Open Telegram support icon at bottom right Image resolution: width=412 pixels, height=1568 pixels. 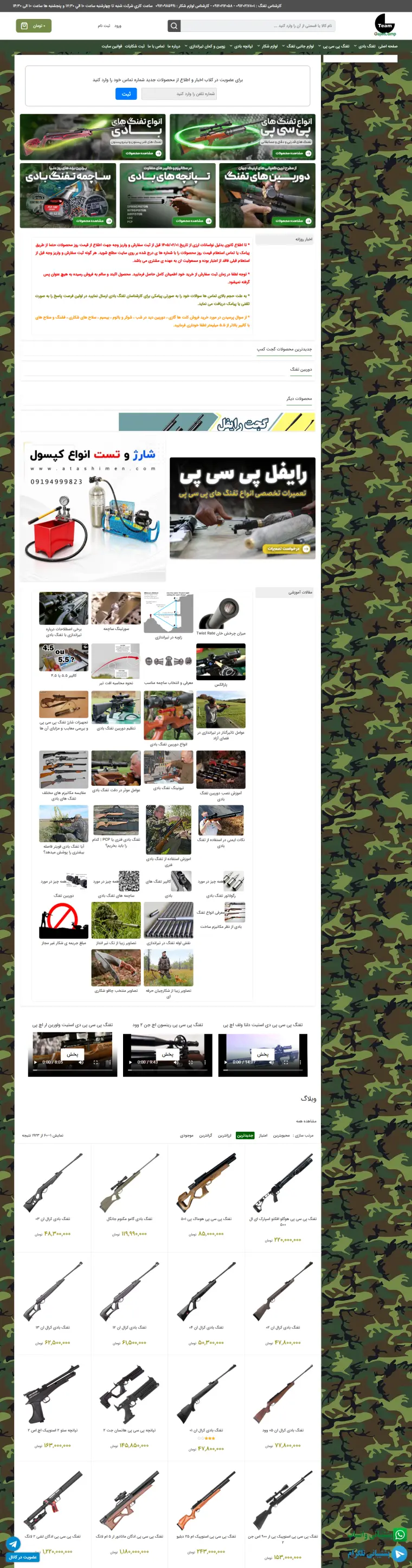[399, 1553]
